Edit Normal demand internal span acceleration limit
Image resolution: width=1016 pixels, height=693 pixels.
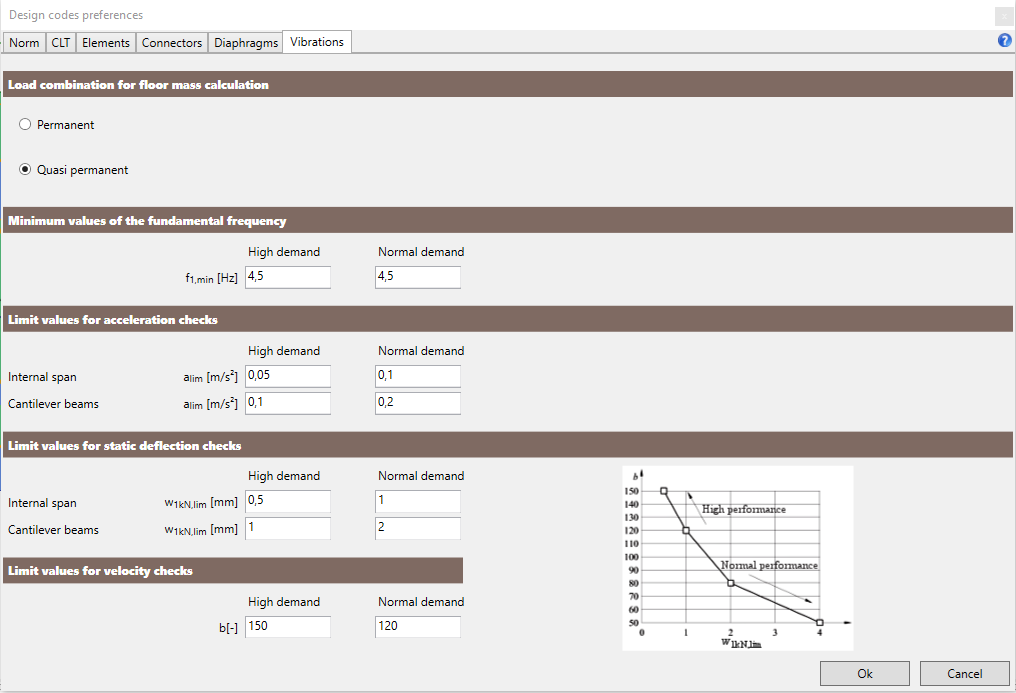418,376
